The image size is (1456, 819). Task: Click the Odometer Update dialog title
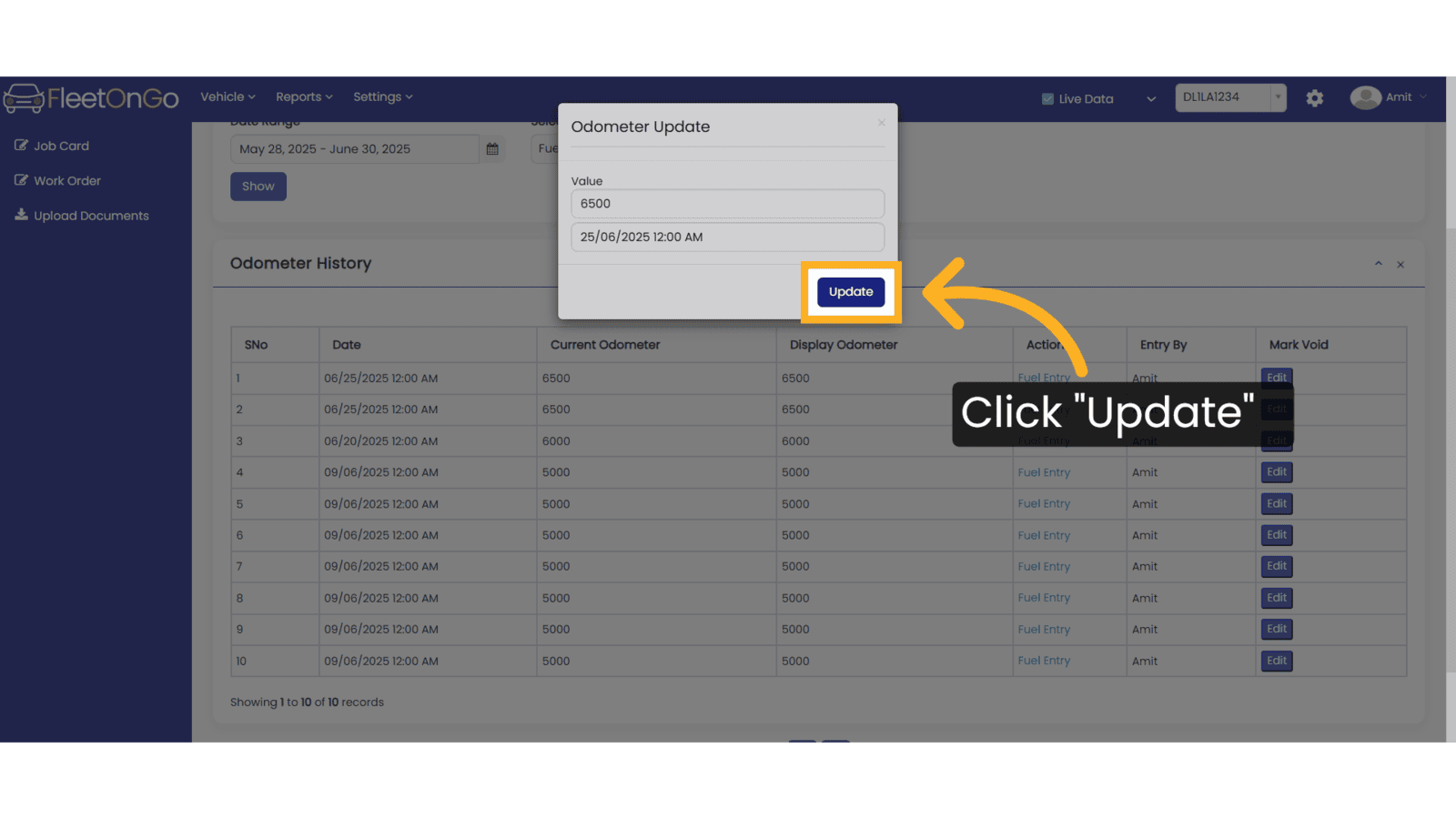click(640, 126)
